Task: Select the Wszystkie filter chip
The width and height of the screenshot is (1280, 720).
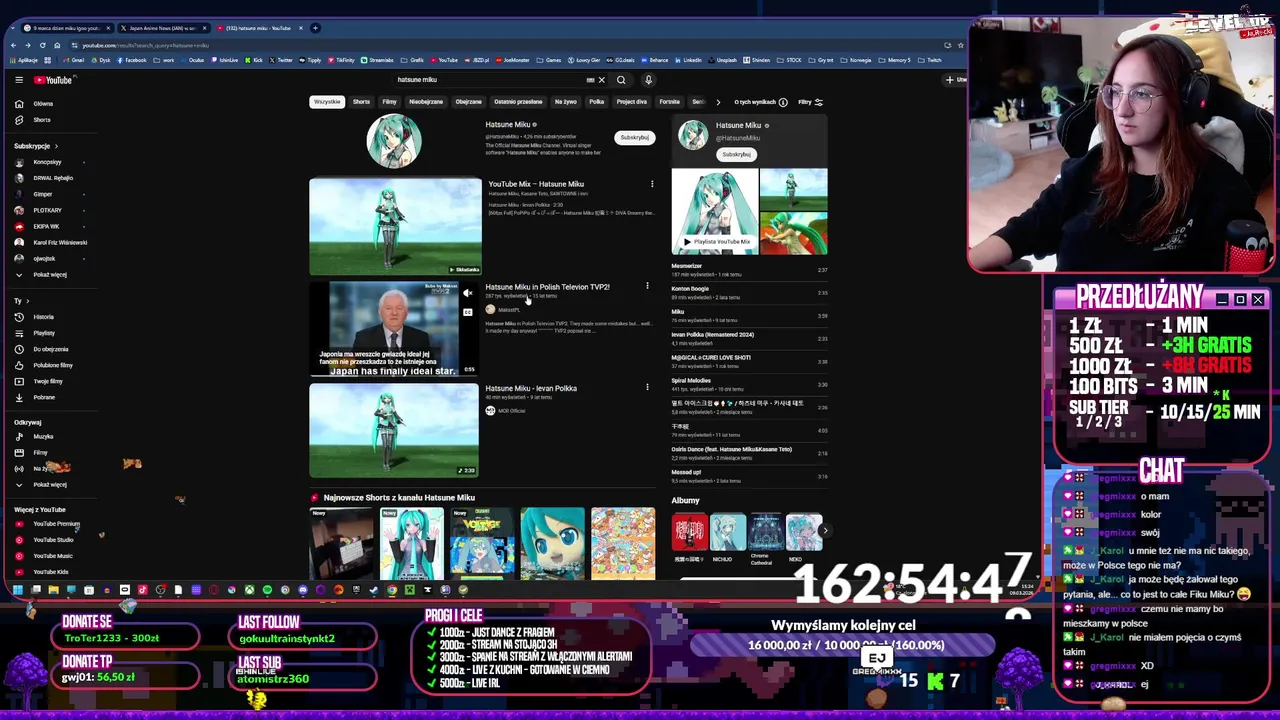Action: coord(327,102)
